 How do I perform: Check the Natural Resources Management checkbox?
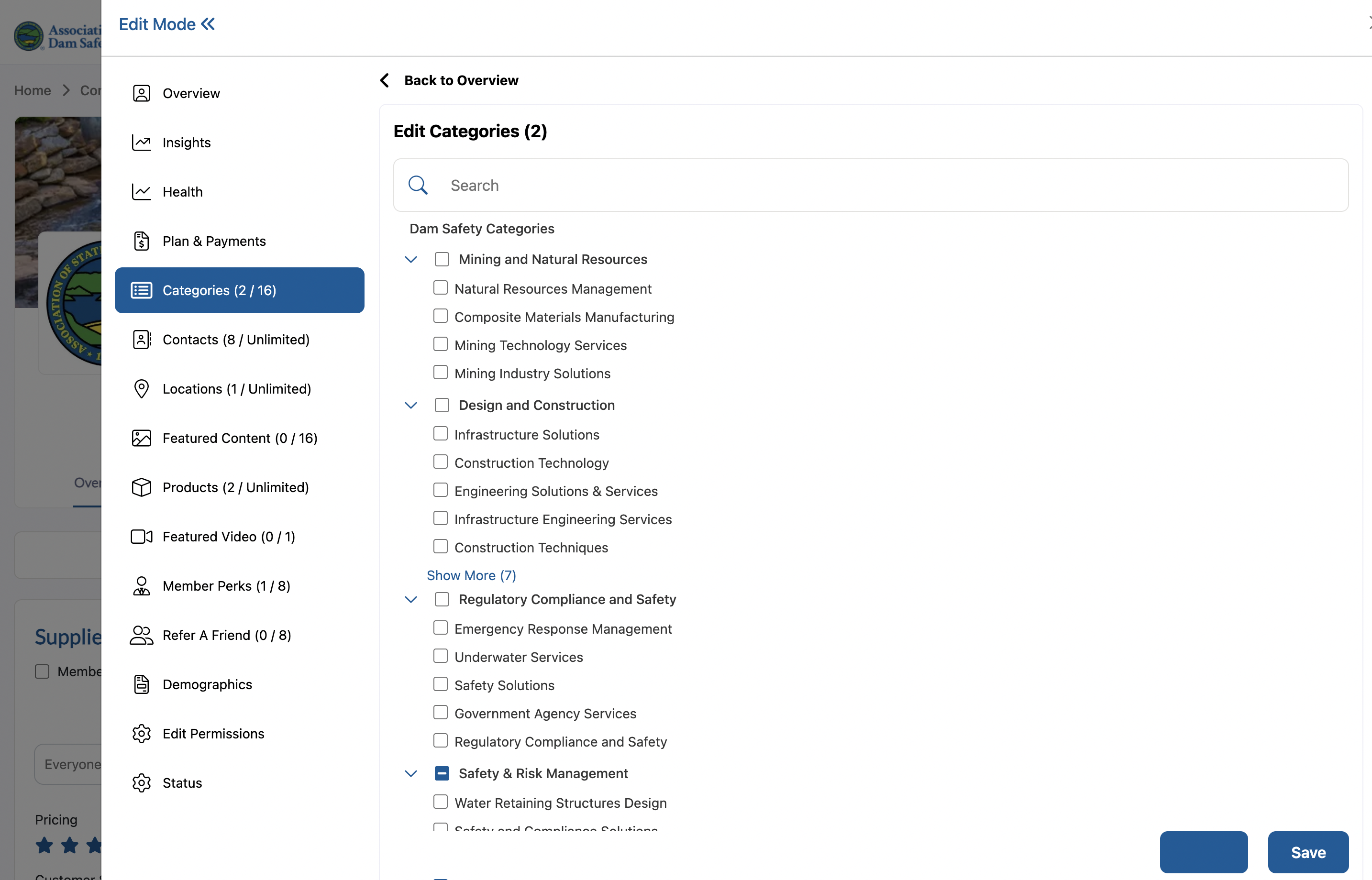tap(440, 288)
